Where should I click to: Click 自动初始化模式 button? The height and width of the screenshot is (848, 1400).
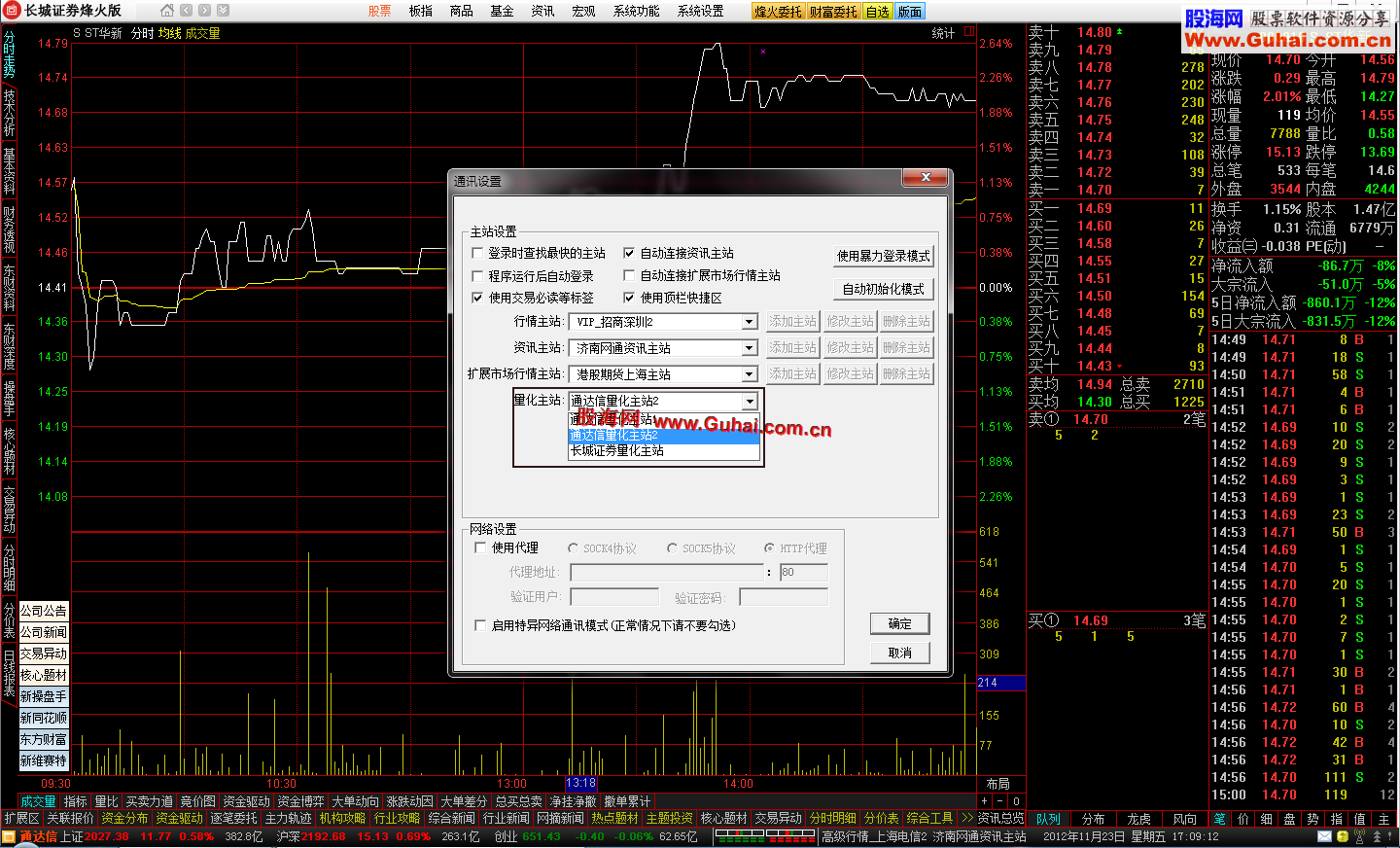884,289
